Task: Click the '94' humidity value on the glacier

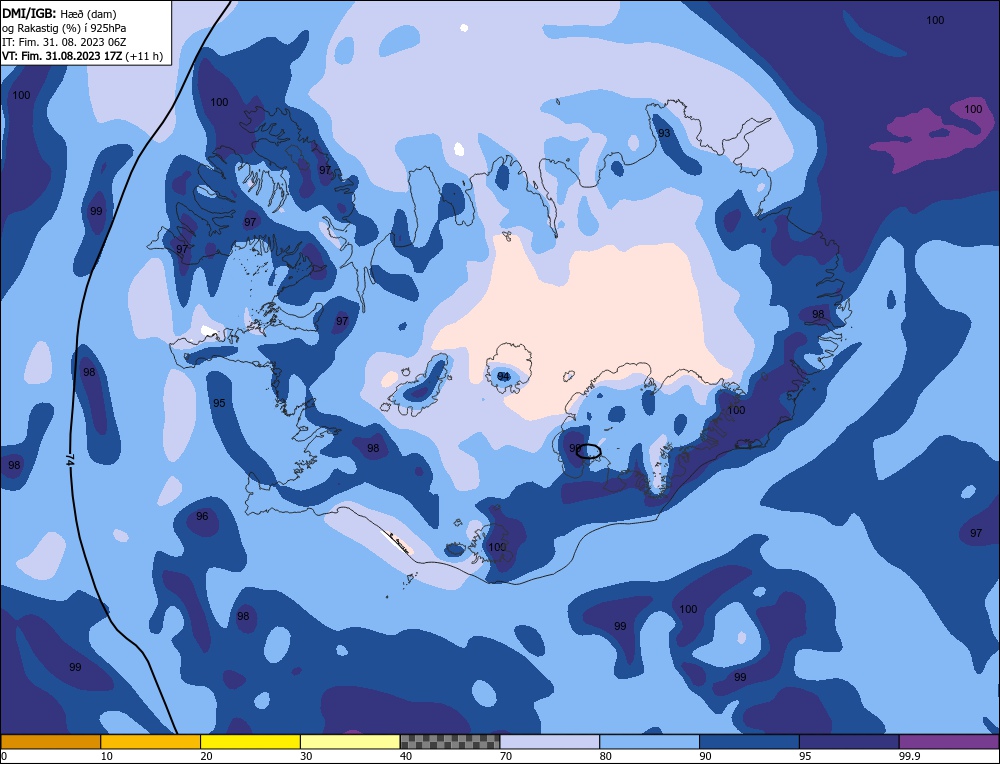Action: coord(504,376)
